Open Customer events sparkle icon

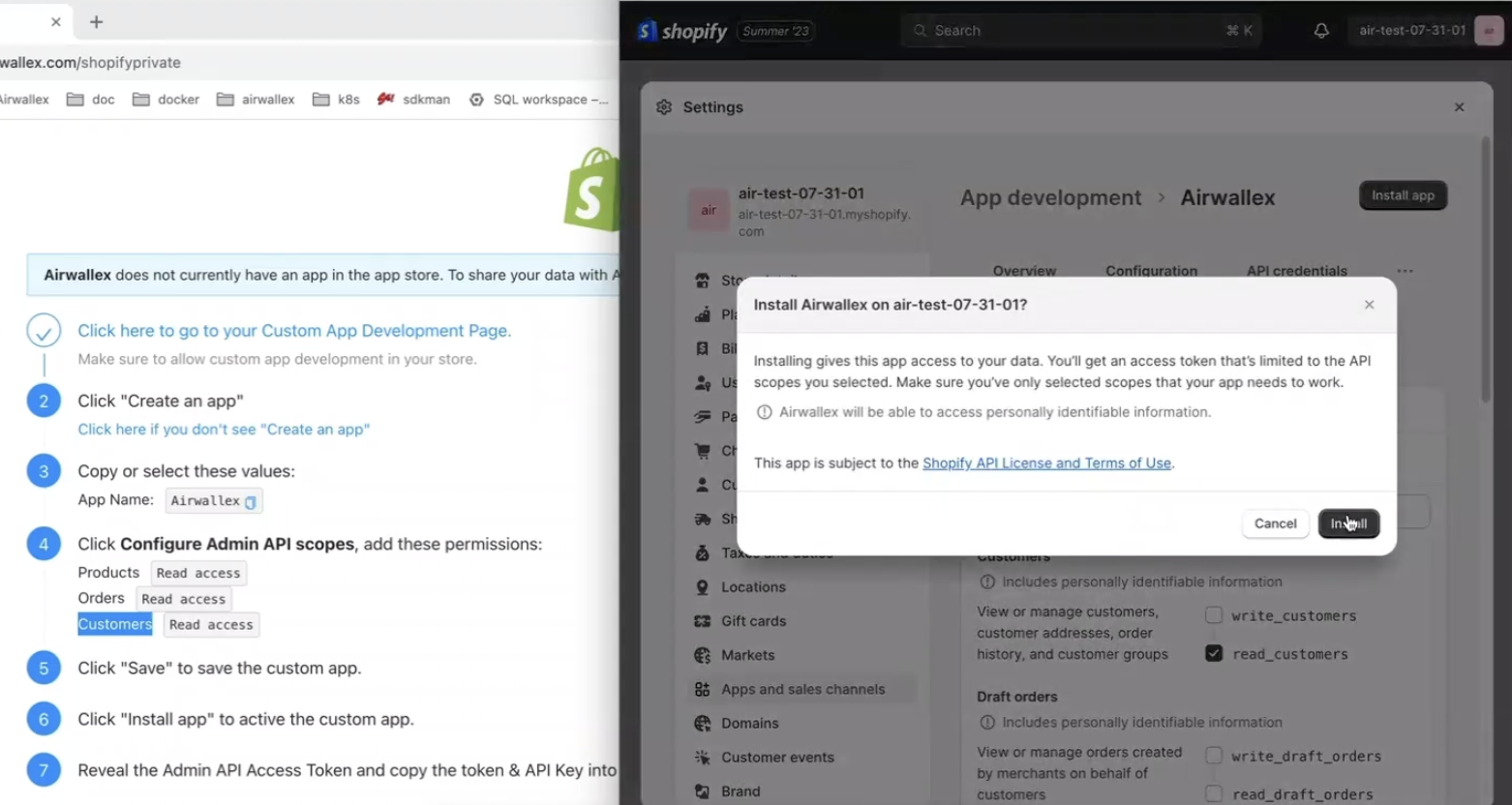pos(703,758)
